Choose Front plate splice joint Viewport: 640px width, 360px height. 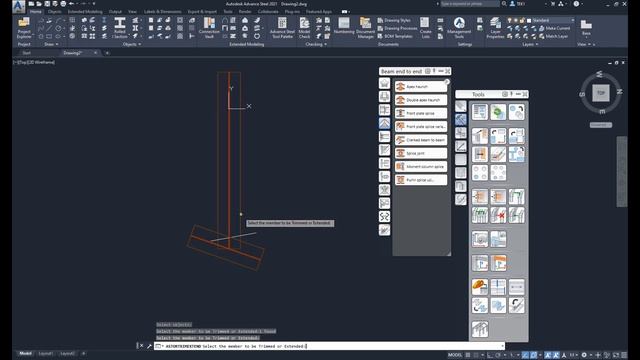pos(421,113)
